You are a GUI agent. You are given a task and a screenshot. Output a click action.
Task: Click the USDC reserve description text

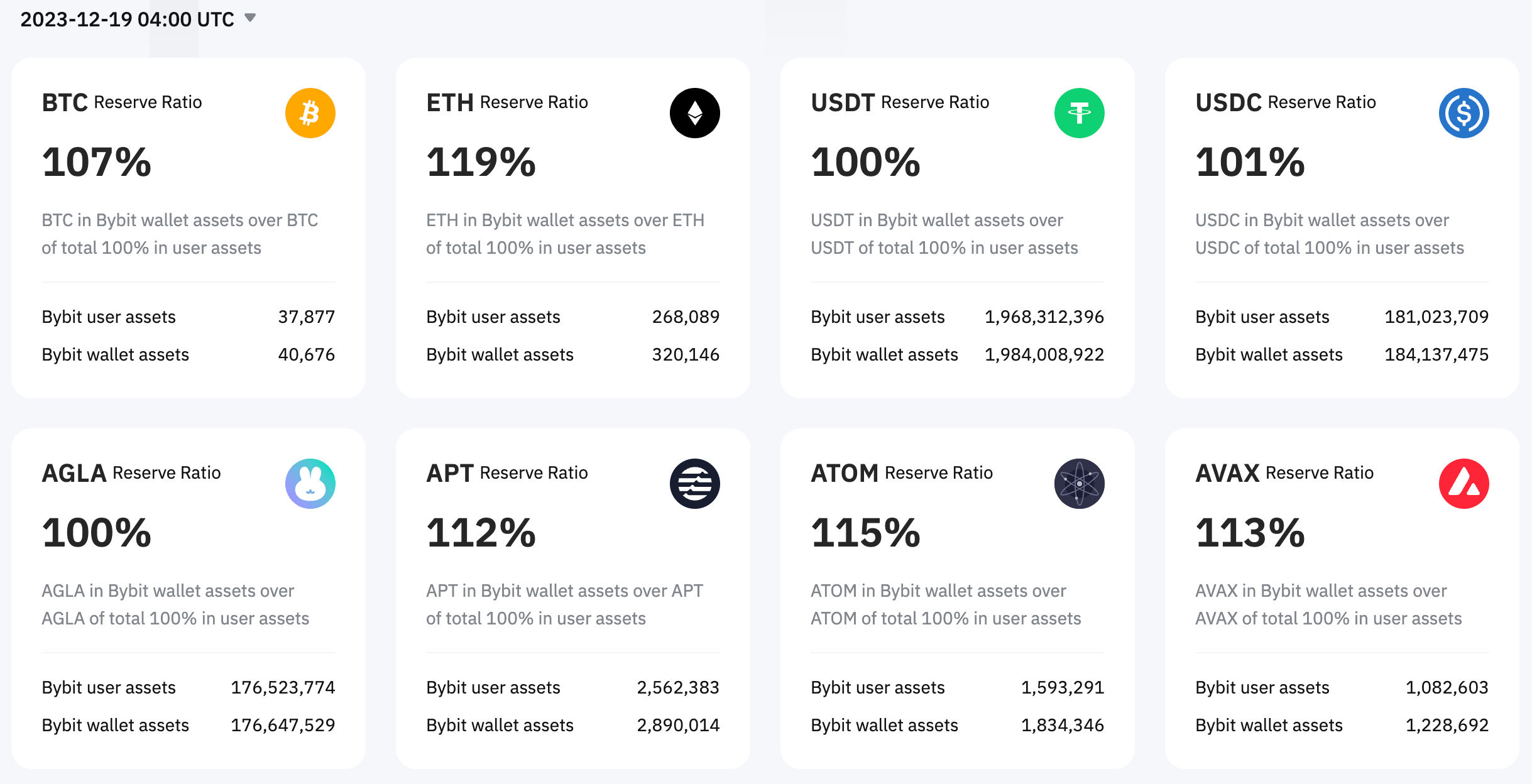[1329, 234]
